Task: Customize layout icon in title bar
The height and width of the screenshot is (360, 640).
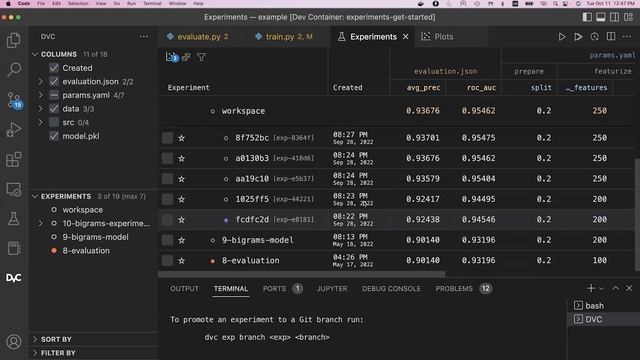Action: [629, 17]
